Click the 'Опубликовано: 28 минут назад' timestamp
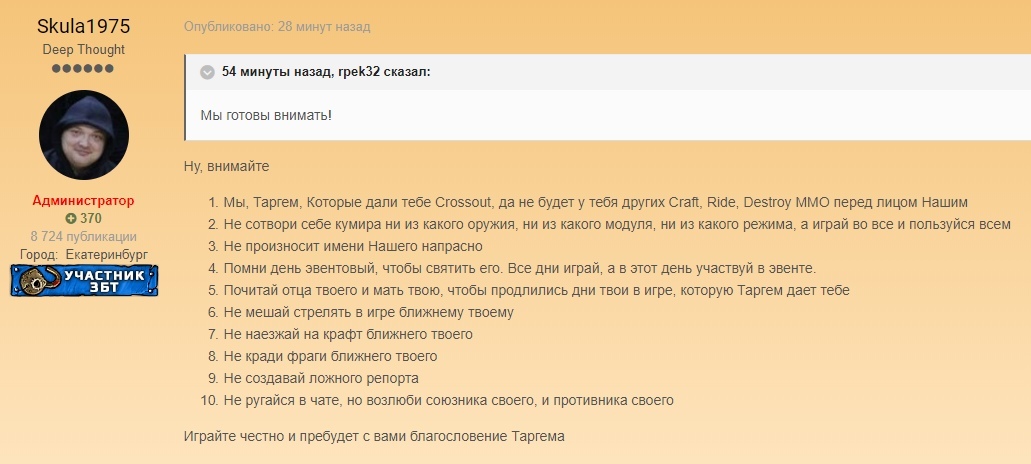The width and height of the screenshot is (1031, 464). click(277, 27)
